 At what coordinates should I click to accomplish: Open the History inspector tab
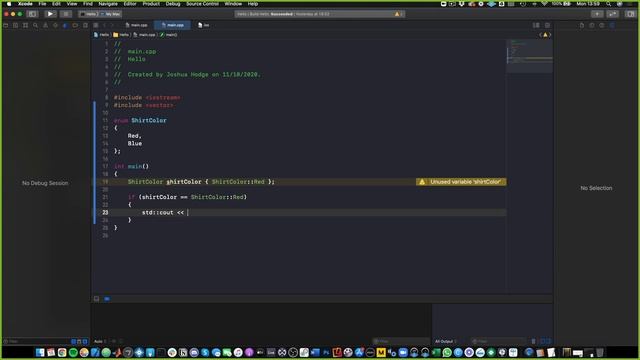[592, 25]
